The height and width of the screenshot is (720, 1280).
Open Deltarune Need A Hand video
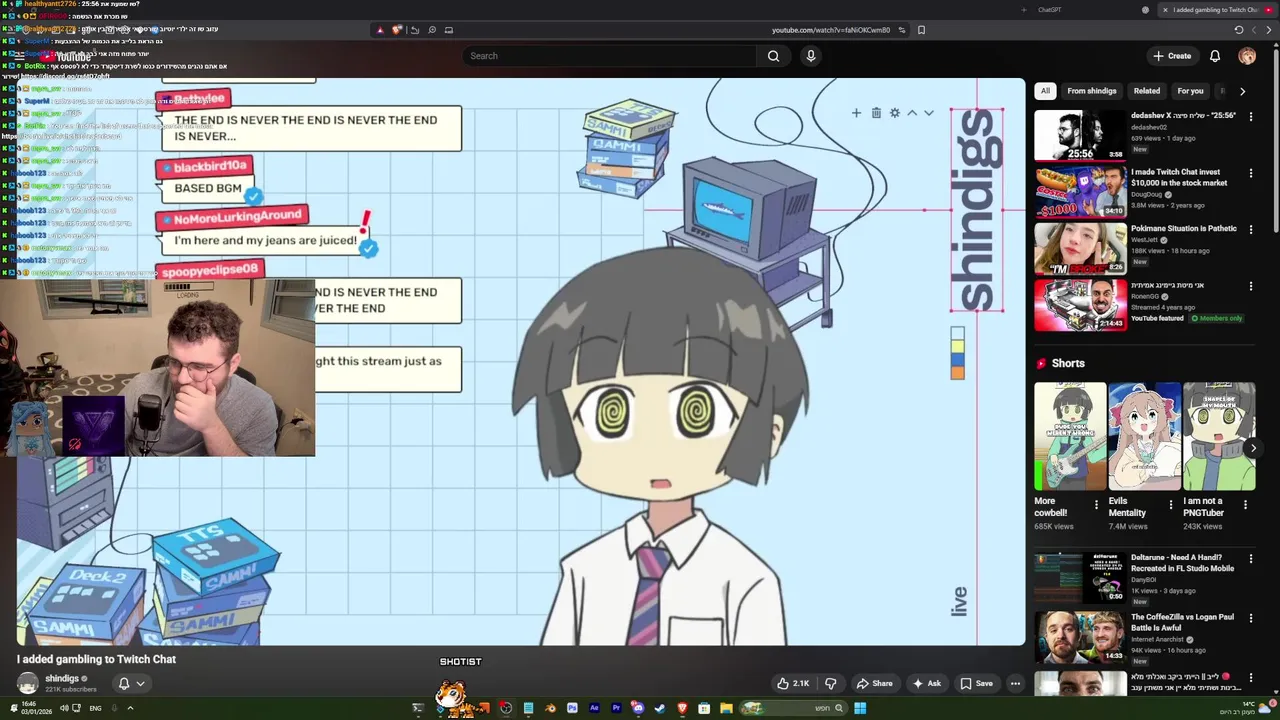[x=1080, y=577]
